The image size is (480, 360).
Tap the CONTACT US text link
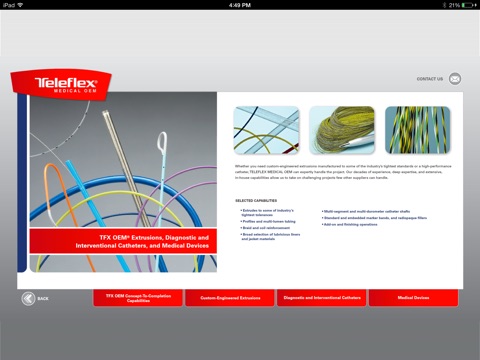coord(430,79)
